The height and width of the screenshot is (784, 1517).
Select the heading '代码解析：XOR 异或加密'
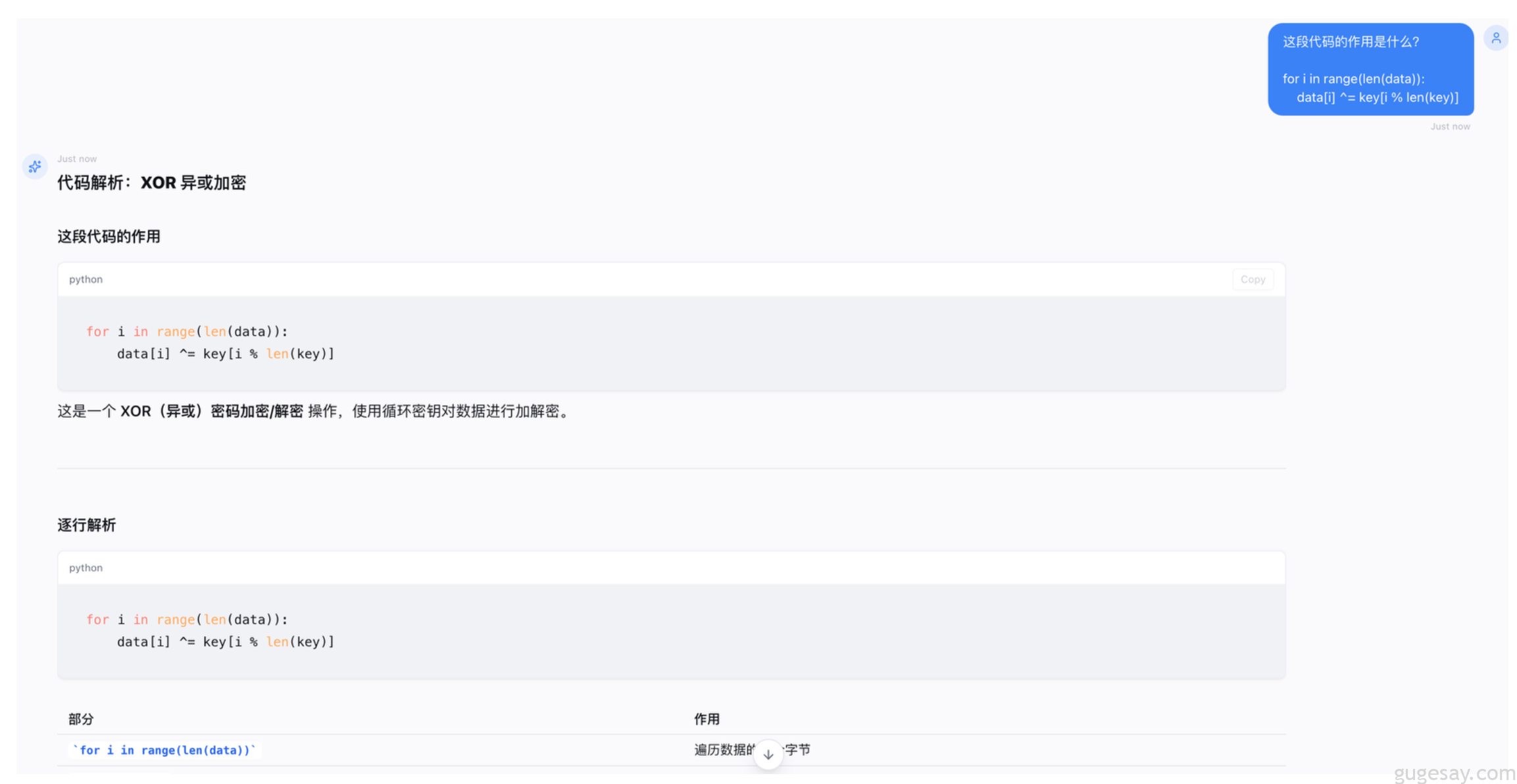tap(151, 182)
